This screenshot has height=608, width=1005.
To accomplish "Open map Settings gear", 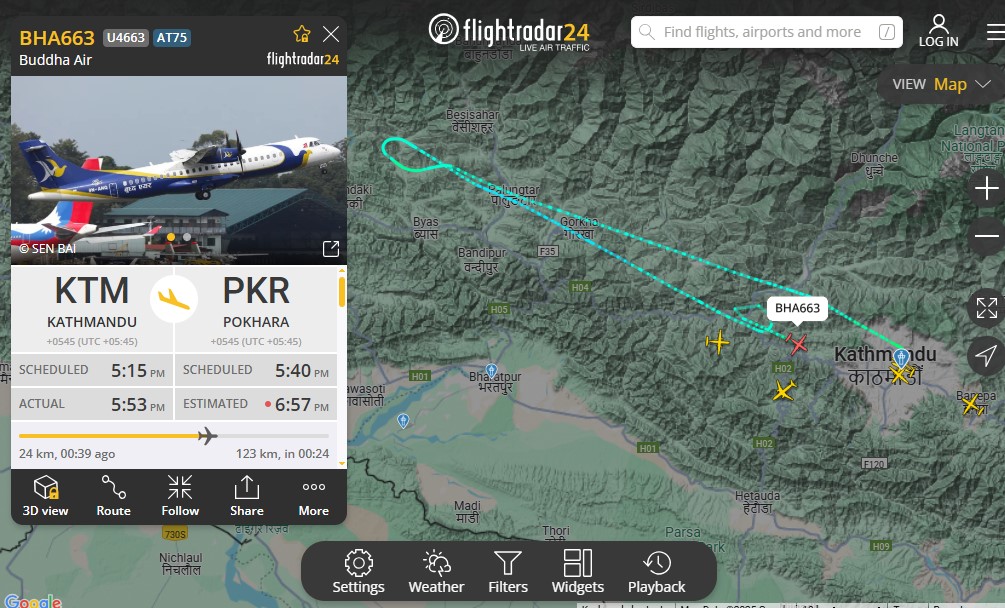I will click(x=358, y=571).
